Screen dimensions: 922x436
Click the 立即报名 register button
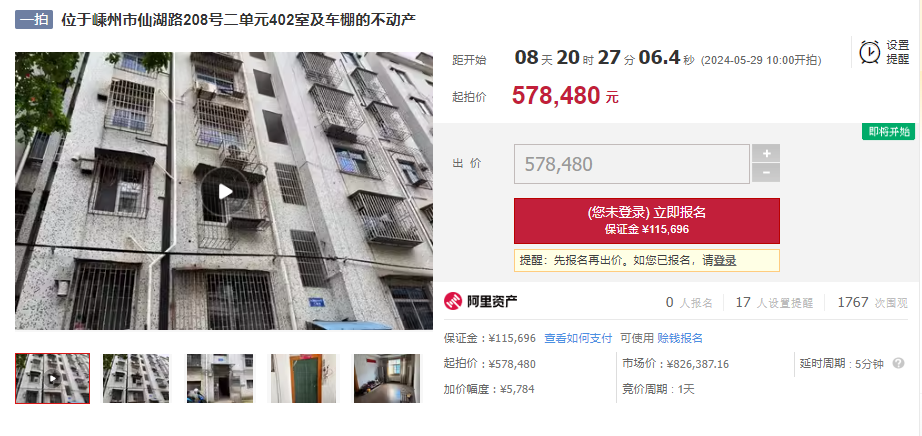[647, 221]
